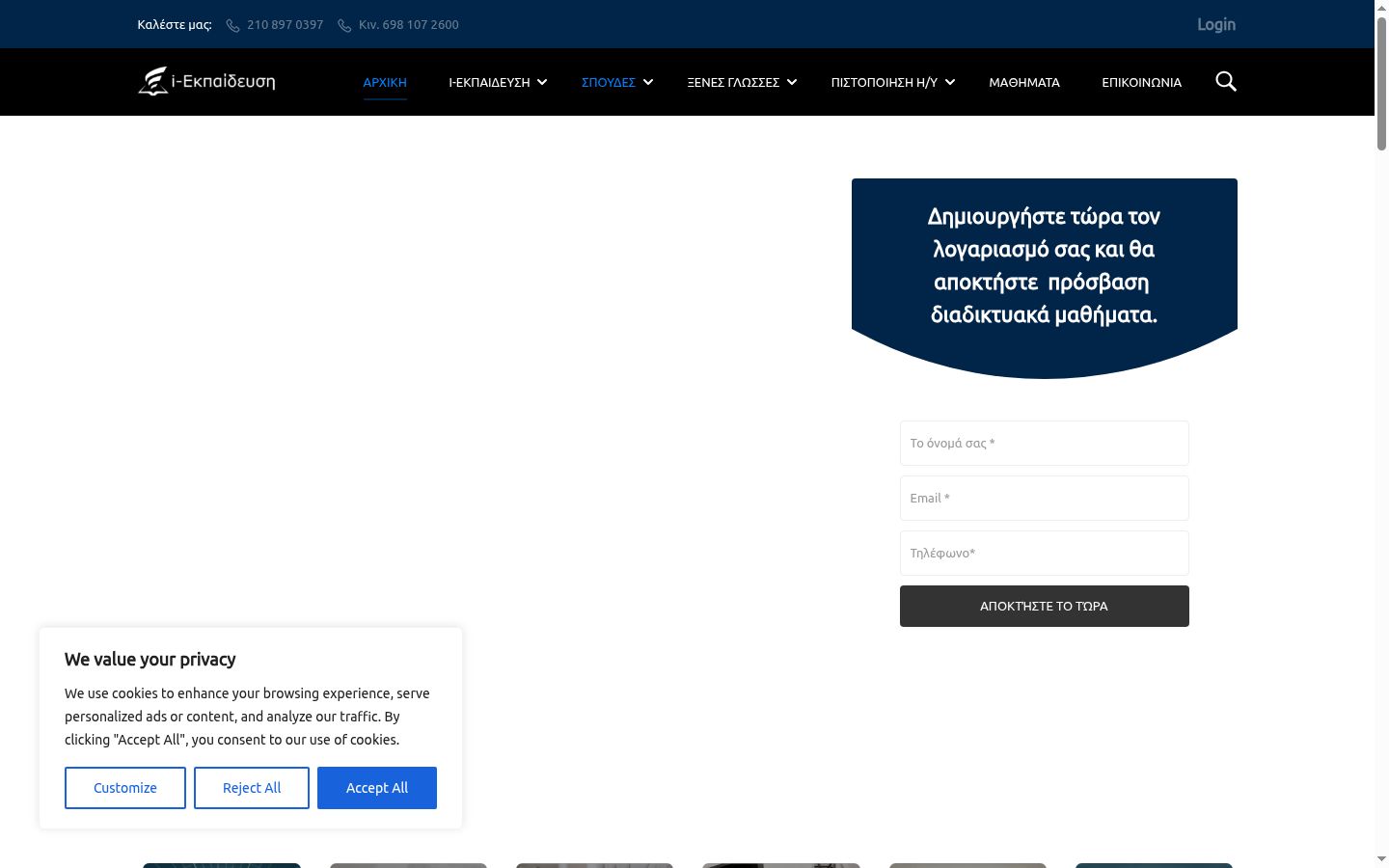Expand the ΠΙΣΤΟΠΟΙΗΣΗ Η/Υ menu chevron
The image size is (1389, 868).
pos(950,82)
